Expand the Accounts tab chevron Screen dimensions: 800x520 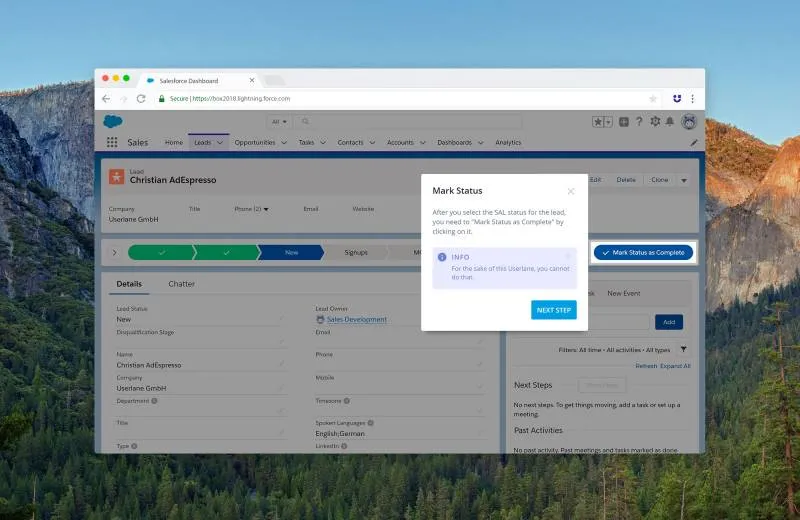tap(422, 143)
